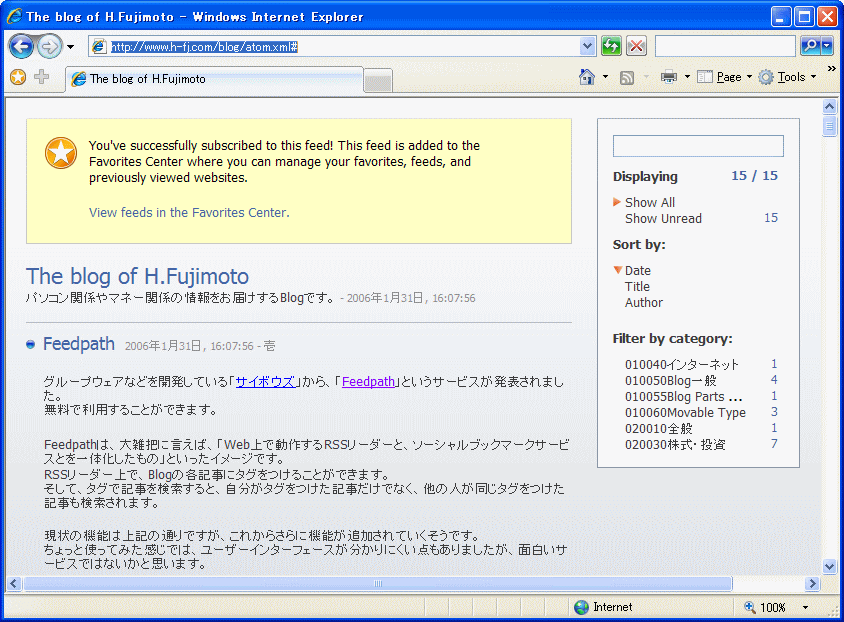Open the feeds icon dropdown arrow
Image resolution: width=844 pixels, height=622 pixels.
click(x=646, y=77)
